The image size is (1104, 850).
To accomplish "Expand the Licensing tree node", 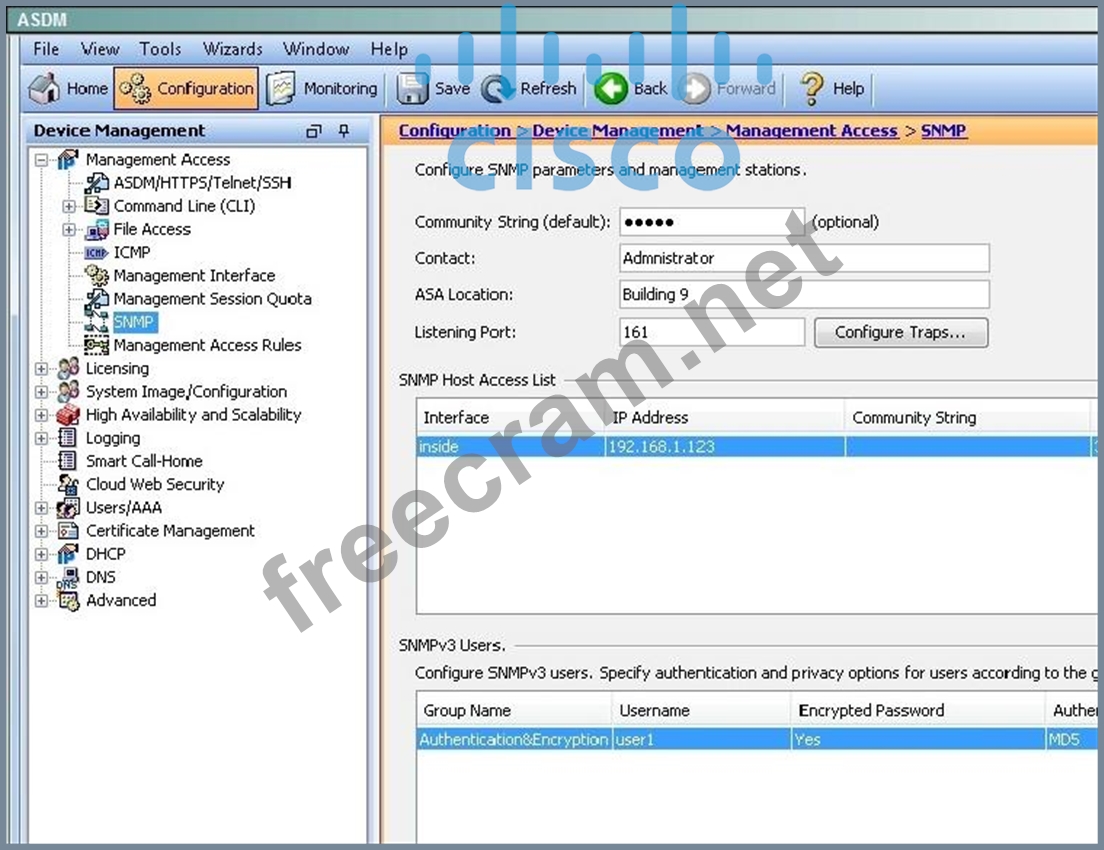I will 41,369.
